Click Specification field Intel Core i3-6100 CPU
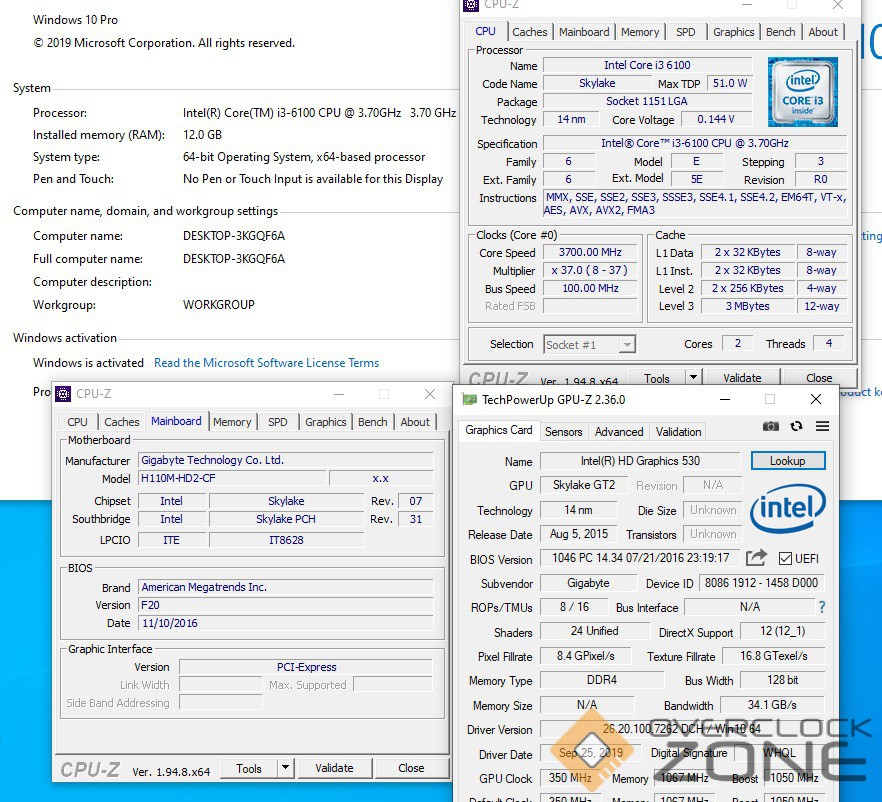 click(695, 143)
